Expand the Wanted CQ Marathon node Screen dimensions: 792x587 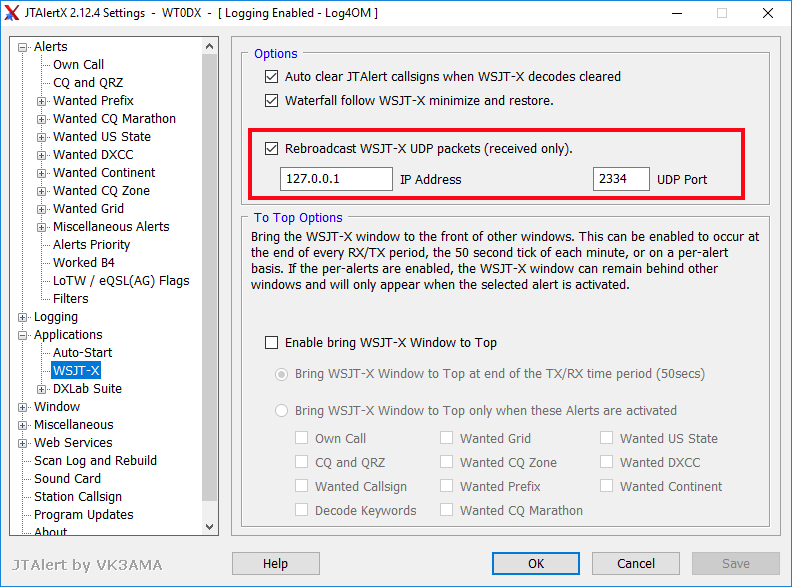41,119
